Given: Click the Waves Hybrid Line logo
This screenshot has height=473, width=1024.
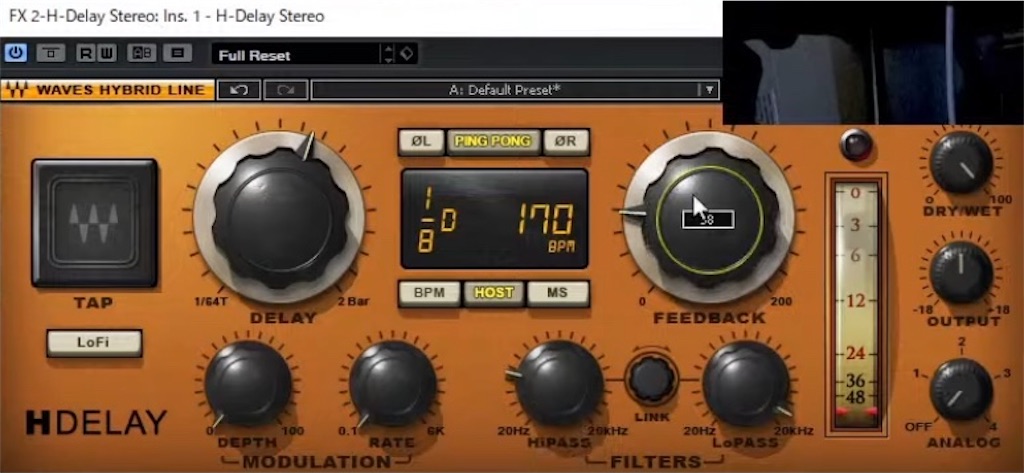Looking at the screenshot, I should [x=108, y=90].
